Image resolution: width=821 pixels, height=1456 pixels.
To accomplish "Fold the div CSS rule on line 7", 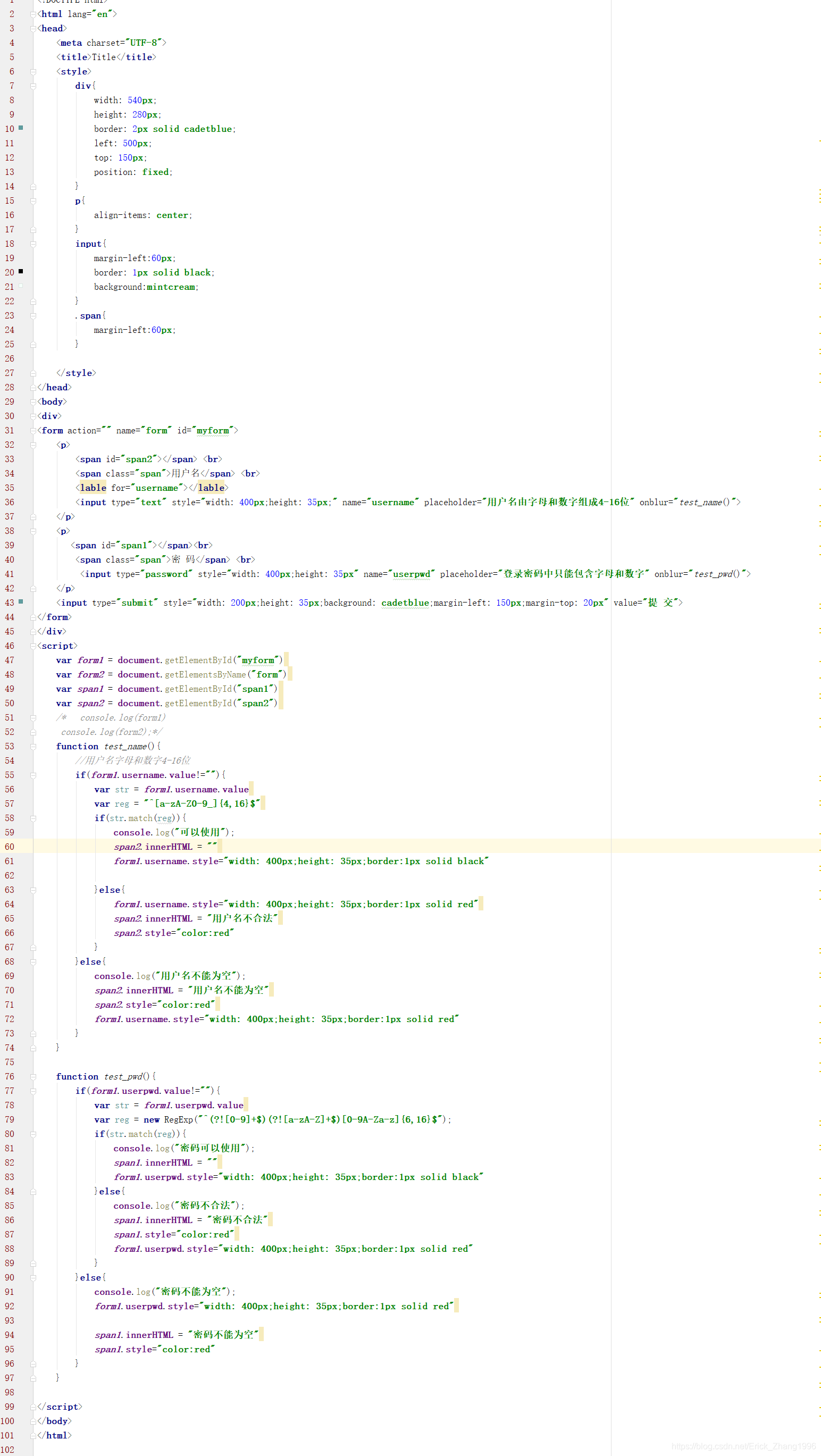I will [33, 86].
